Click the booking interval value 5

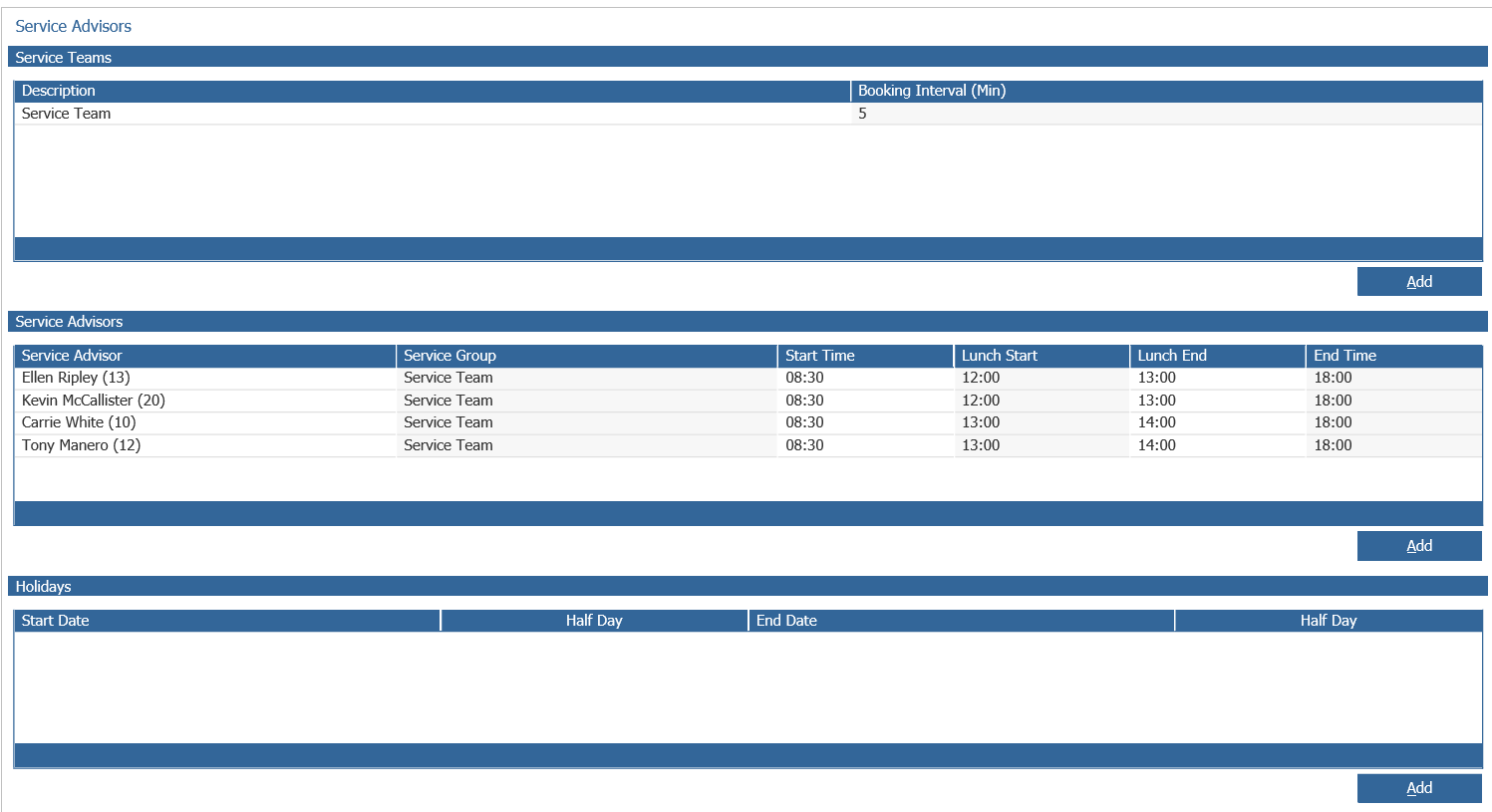click(863, 114)
